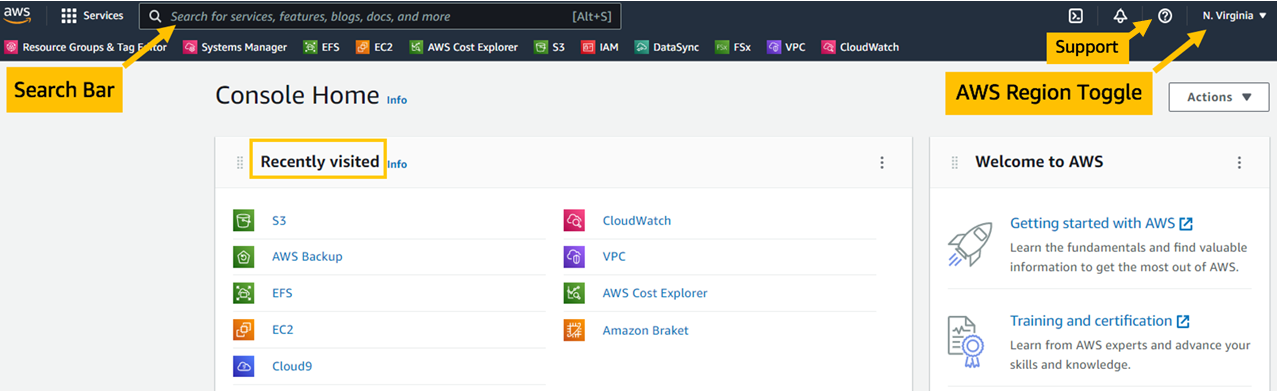This screenshot has height=391, width=1277.
Task: Click the VPC icon in Recently visited
Action: click(x=574, y=257)
